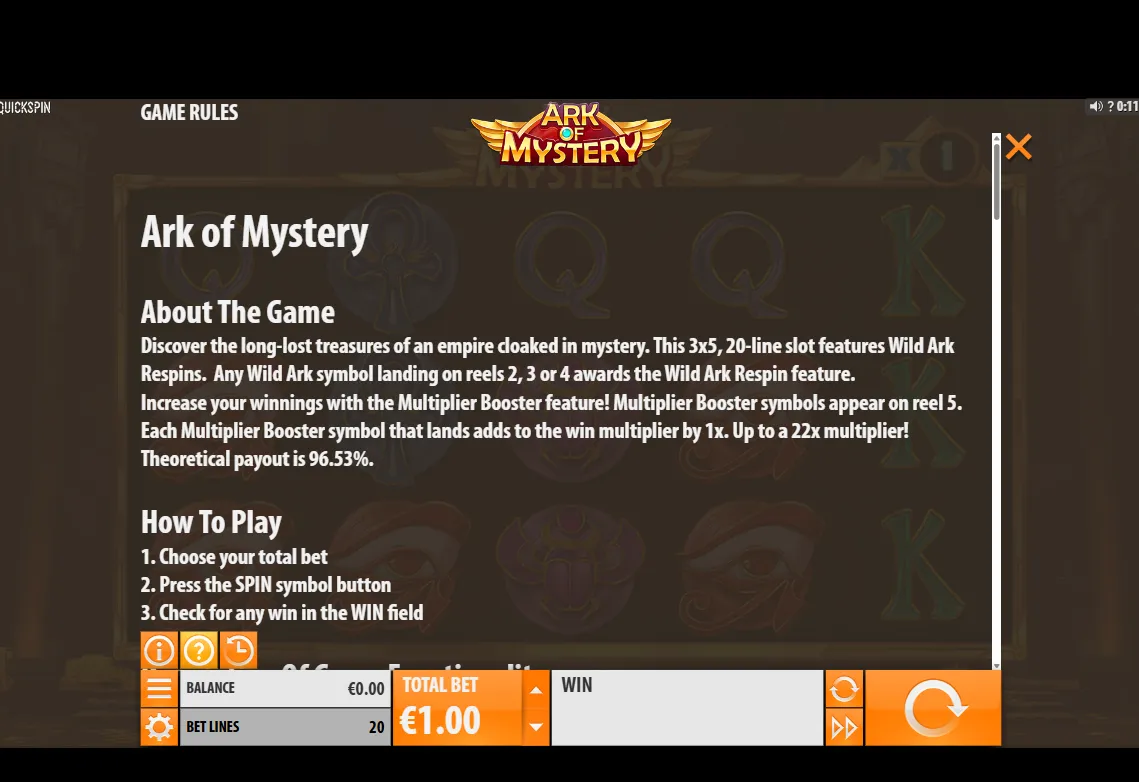The image size is (1139, 782).
Task: Click the Bet Lines field
Action: 285,727
